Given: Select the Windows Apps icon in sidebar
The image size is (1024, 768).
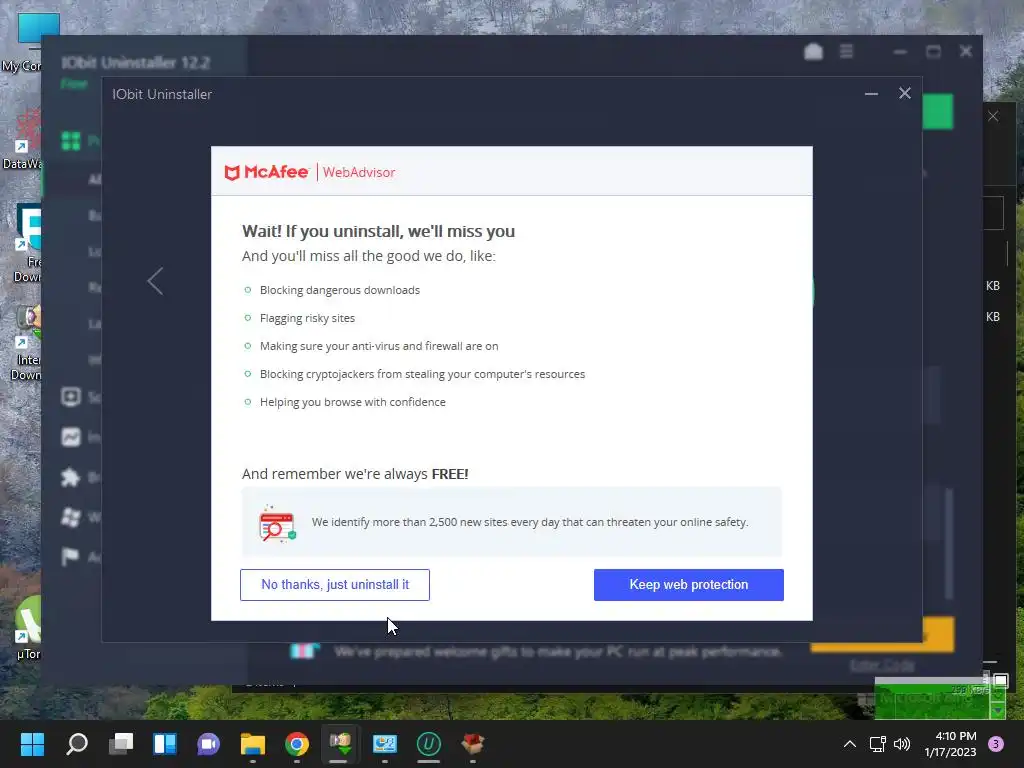Looking at the screenshot, I should (x=71, y=517).
